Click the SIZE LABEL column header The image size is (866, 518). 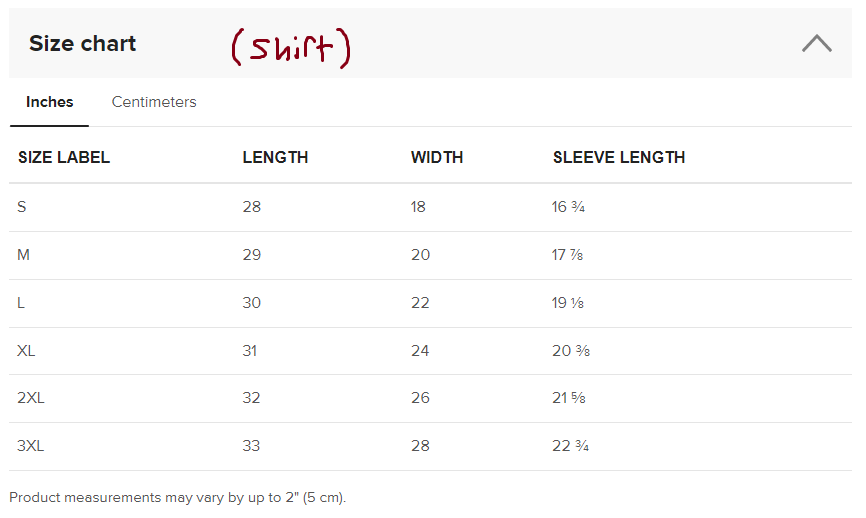[64, 157]
